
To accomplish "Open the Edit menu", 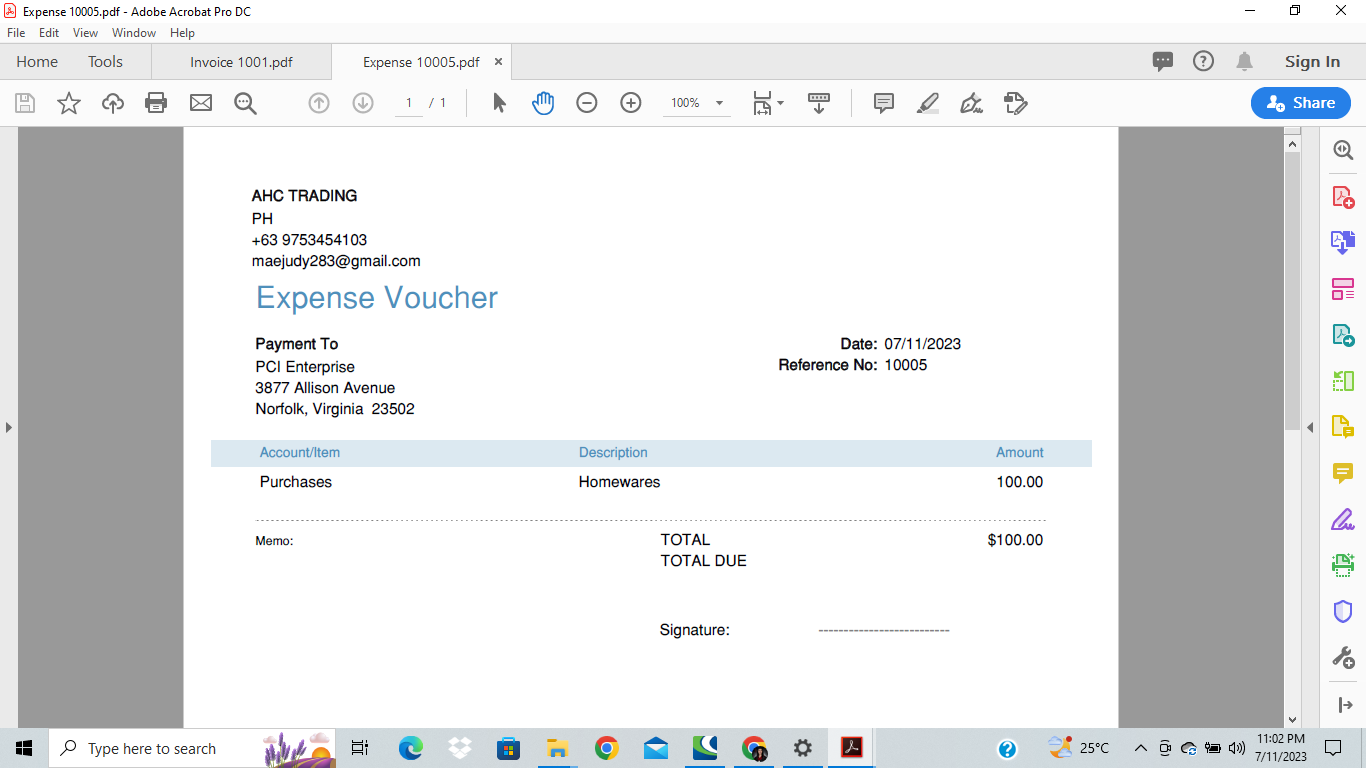I will click(x=49, y=33).
